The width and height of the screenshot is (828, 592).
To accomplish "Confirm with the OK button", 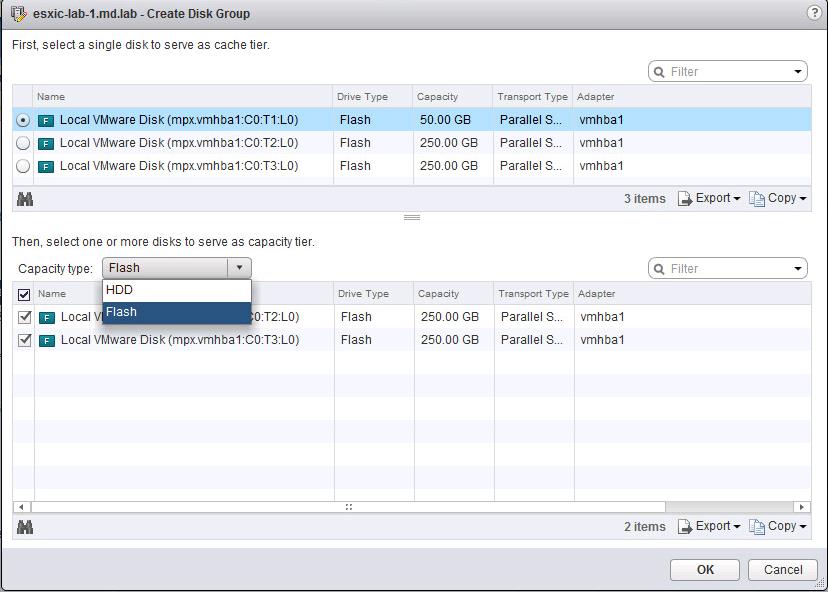I will (705, 570).
